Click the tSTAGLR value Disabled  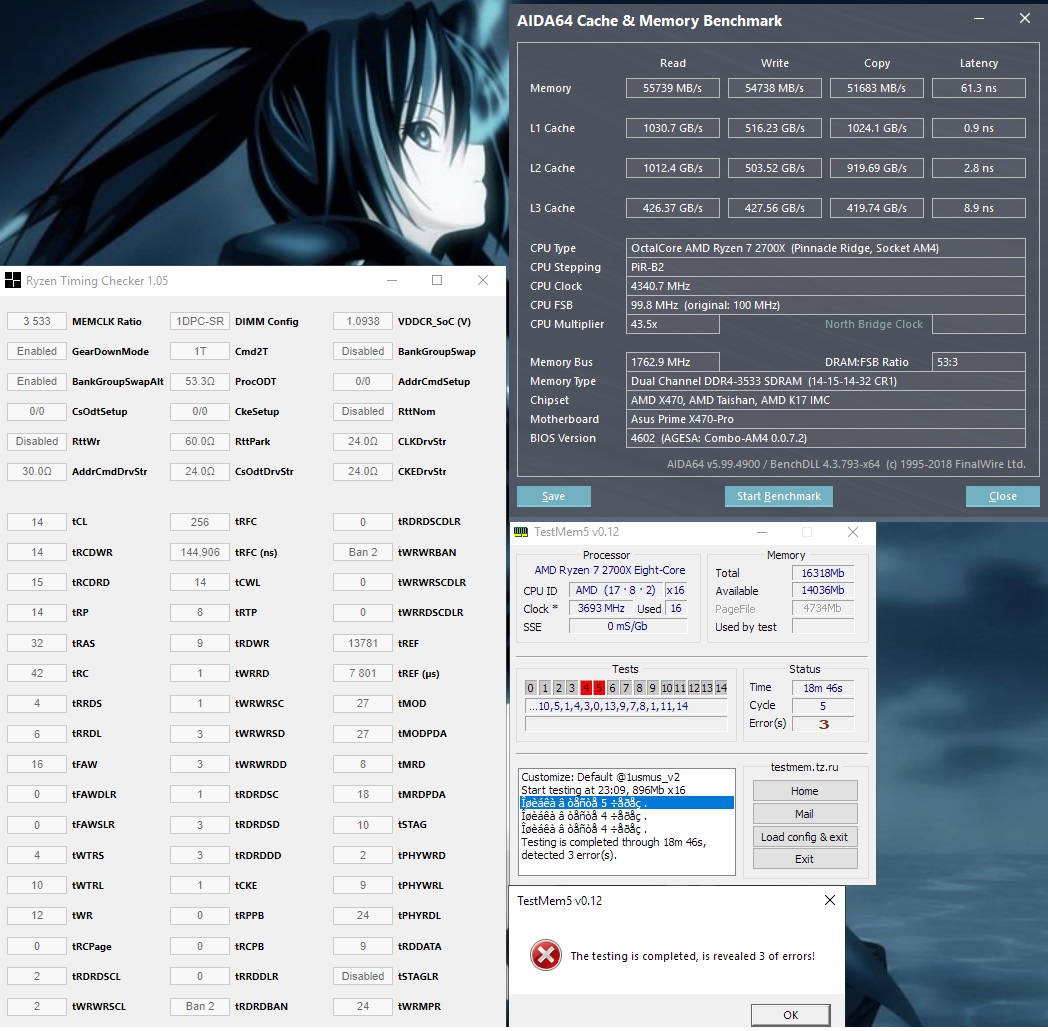pos(363,976)
